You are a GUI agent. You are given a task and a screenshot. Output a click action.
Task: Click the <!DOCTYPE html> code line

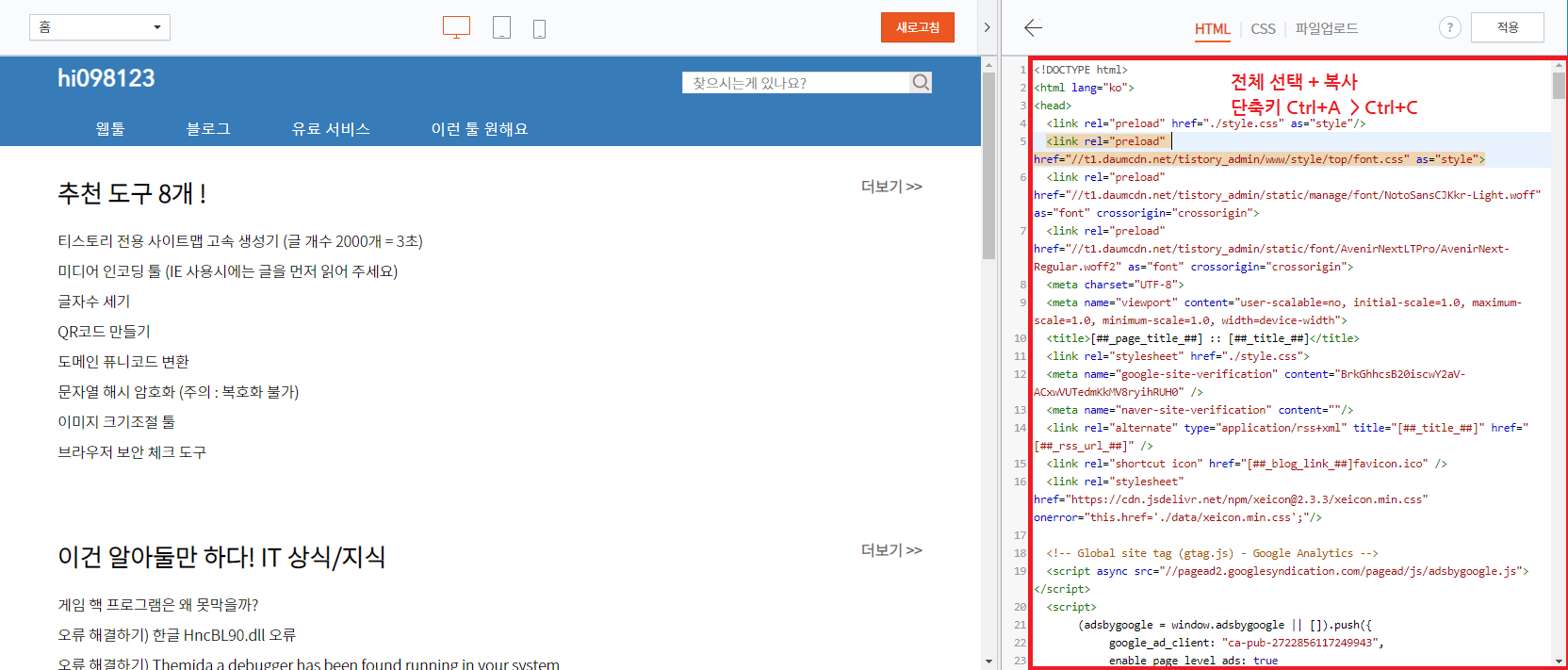[x=1081, y=70]
